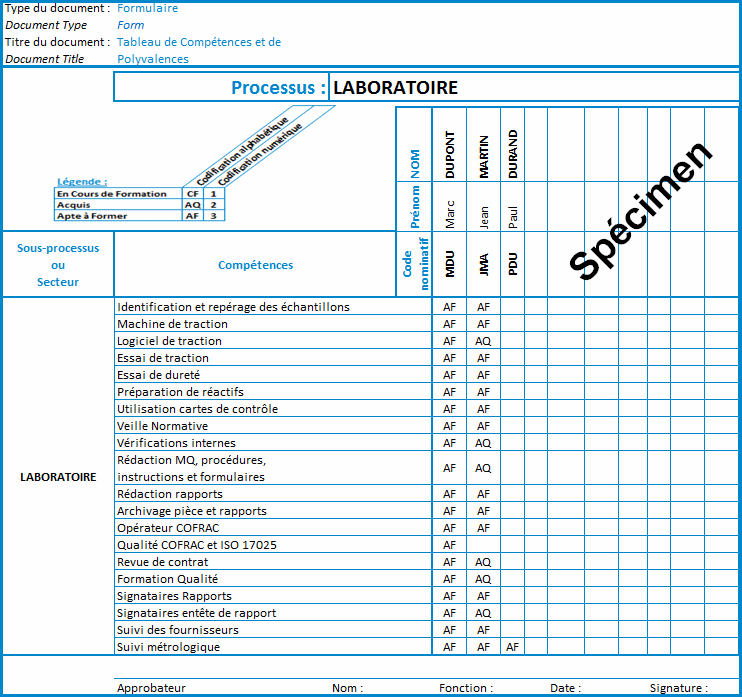Select the 'Essai de traction' row
The width and height of the screenshot is (742, 697).
(x=273, y=358)
